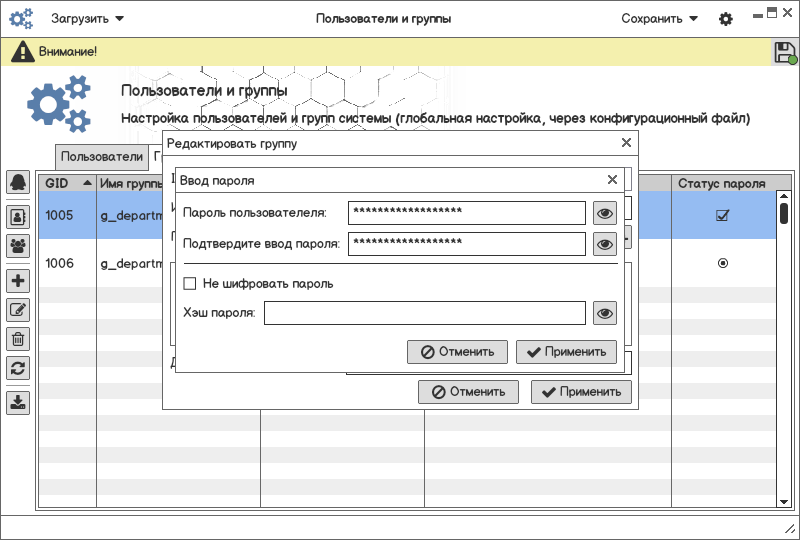The image size is (800, 540).
Task: Click the save floppy disk icon
Action: point(785,52)
